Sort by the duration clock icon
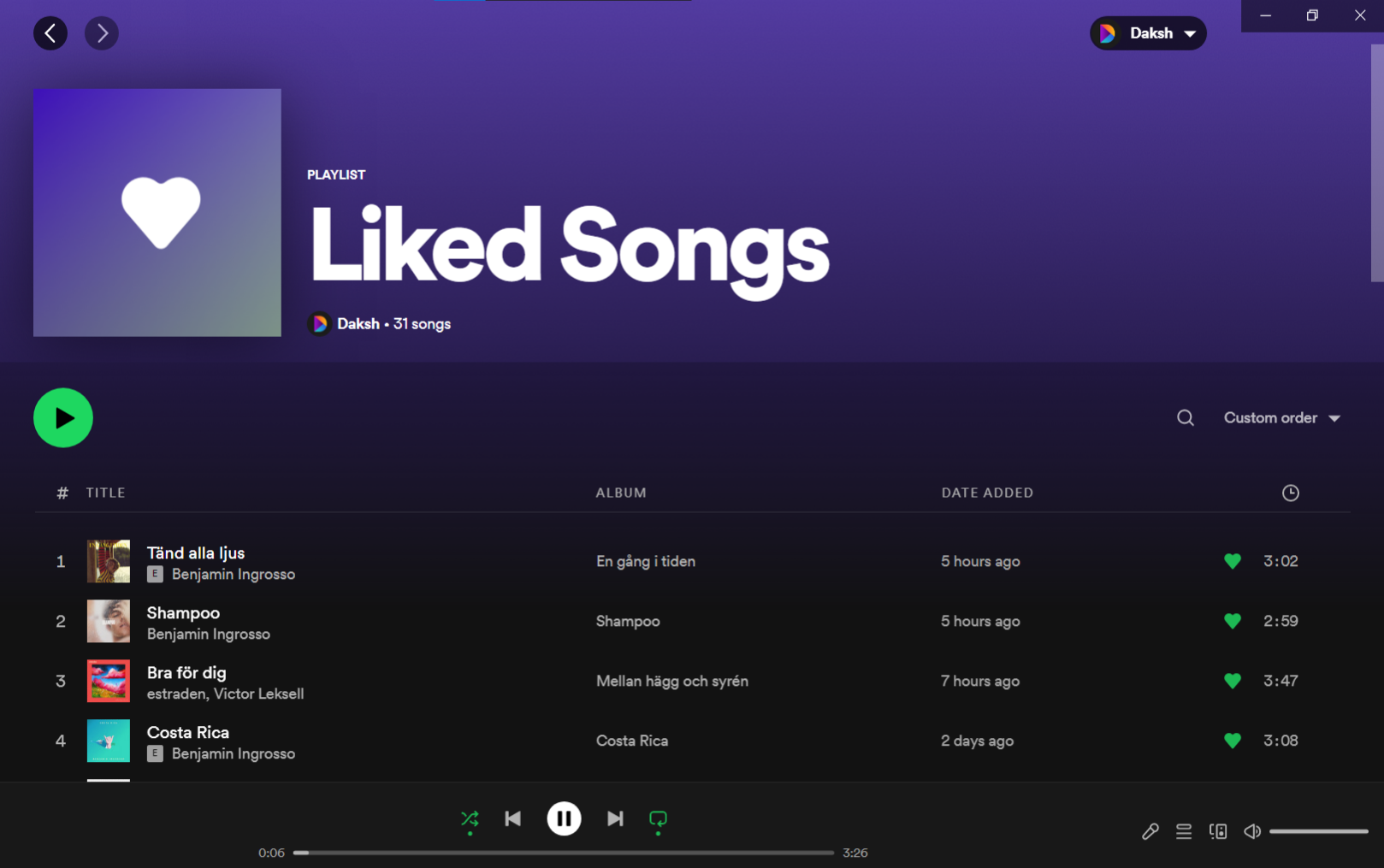Screen dimensions: 1384x868 point(1291,493)
